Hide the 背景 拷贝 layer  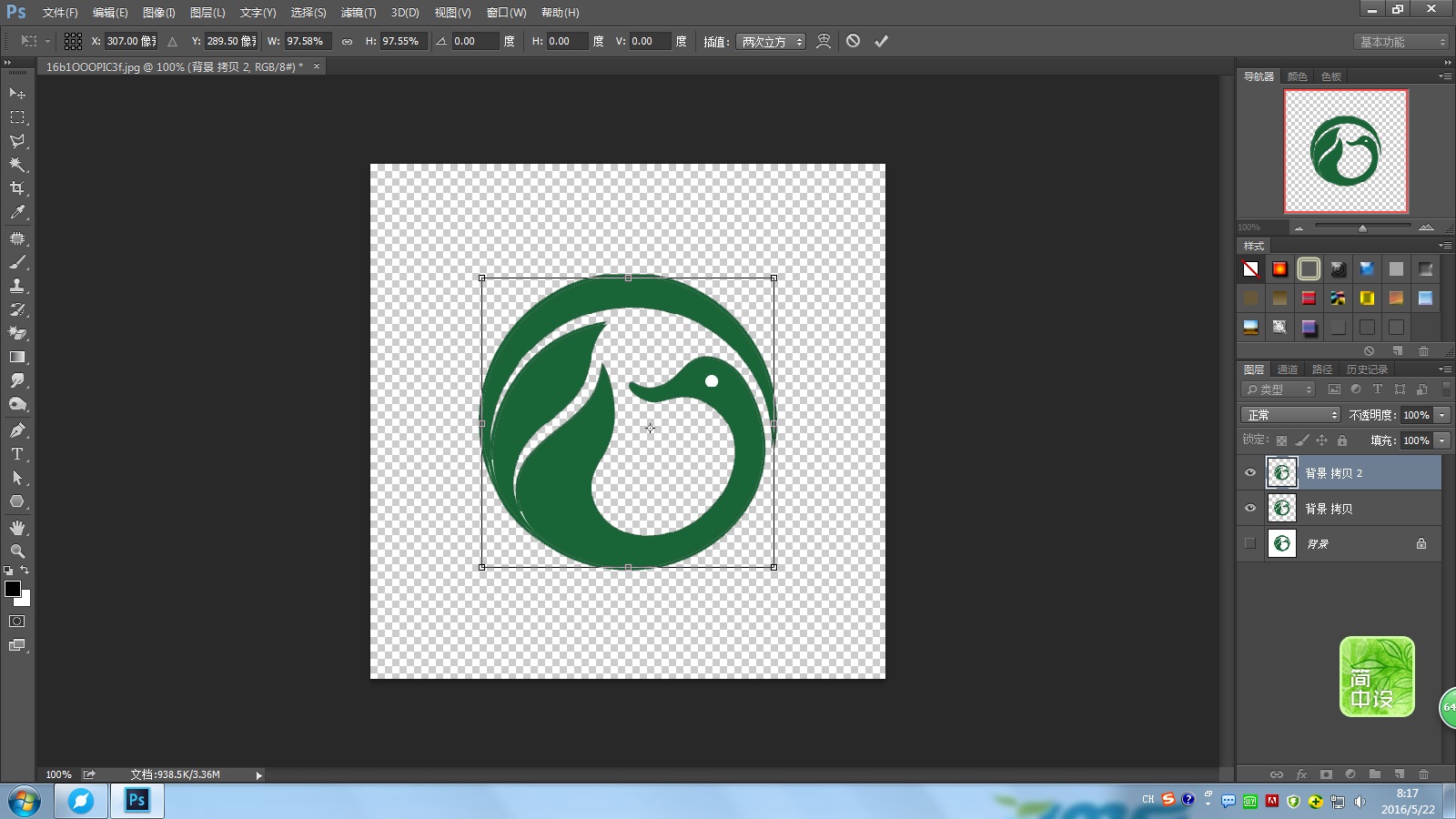click(x=1250, y=509)
